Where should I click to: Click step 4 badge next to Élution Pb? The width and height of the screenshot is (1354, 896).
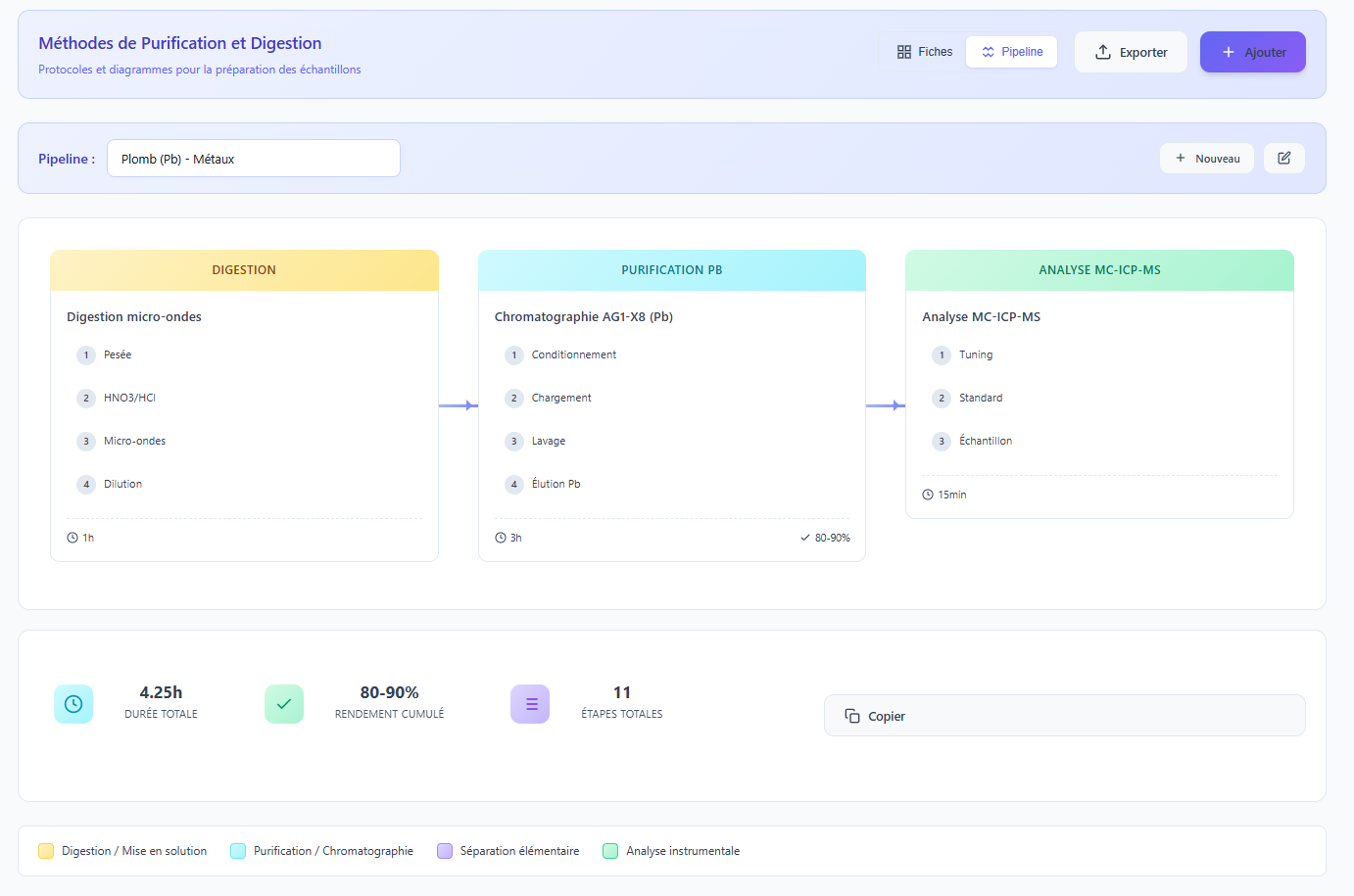click(x=514, y=485)
